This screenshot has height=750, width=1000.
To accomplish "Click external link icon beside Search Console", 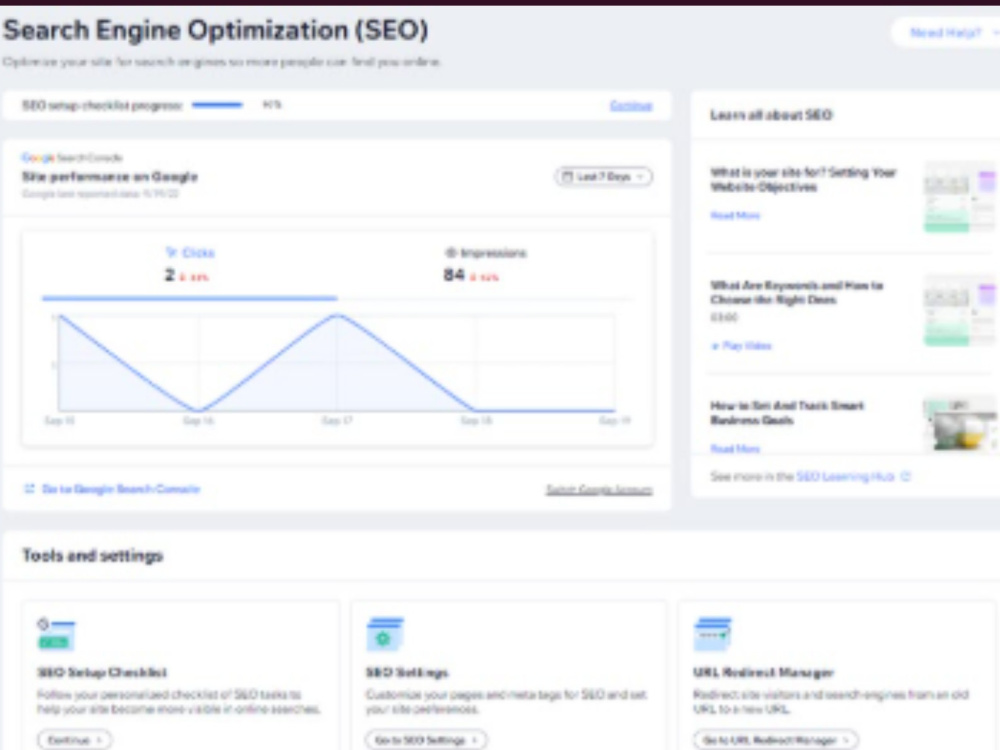I will pyautogui.click(x=29, y=489).
